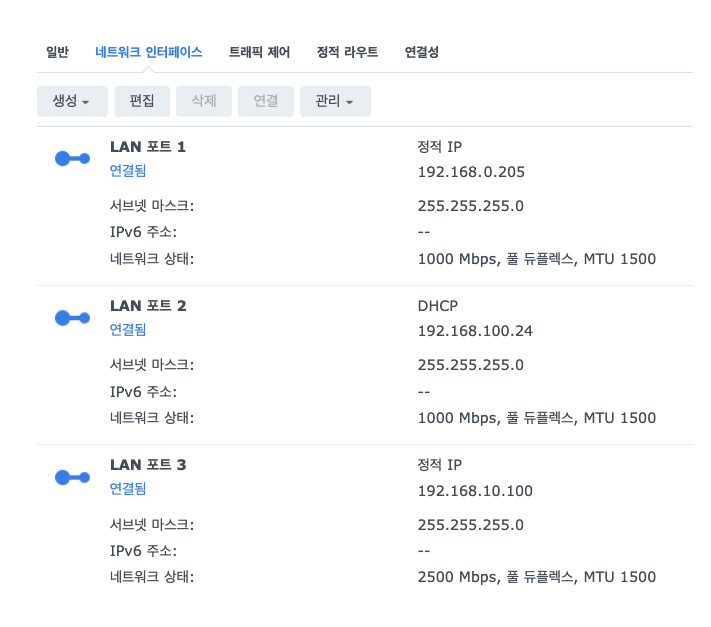Click 연결됨 status under LAN 포트 1
Screen dimensions: 711x627
click(x=128, y=171)
